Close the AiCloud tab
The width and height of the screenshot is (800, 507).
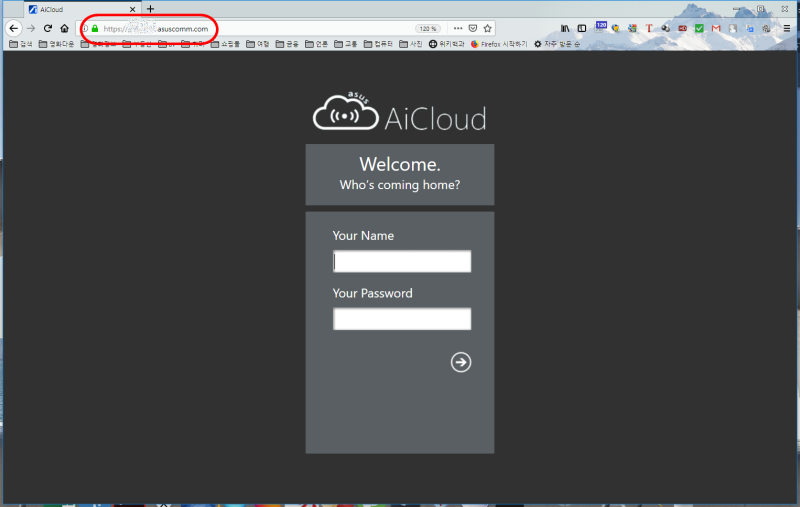pos(133,9)
